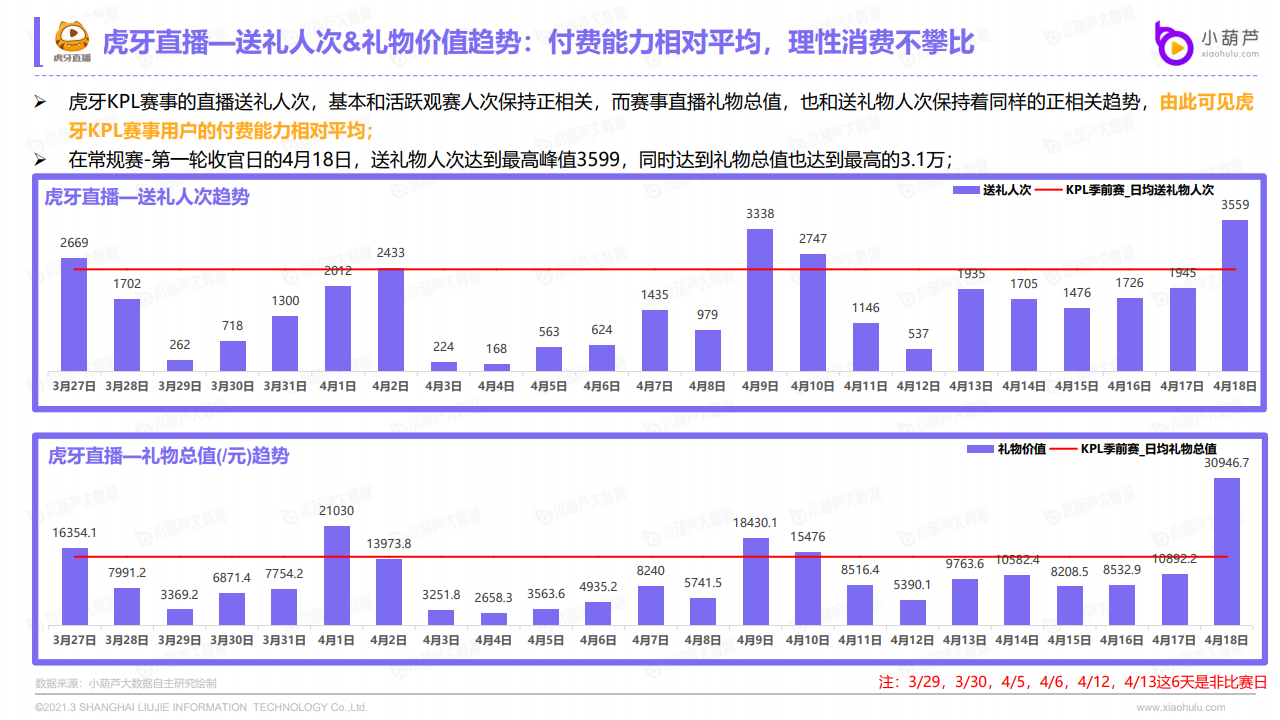Open the www.xiaohulu.com link in footer
The height and width of the screenshot is (720, 1280).
click(1180, 707)
